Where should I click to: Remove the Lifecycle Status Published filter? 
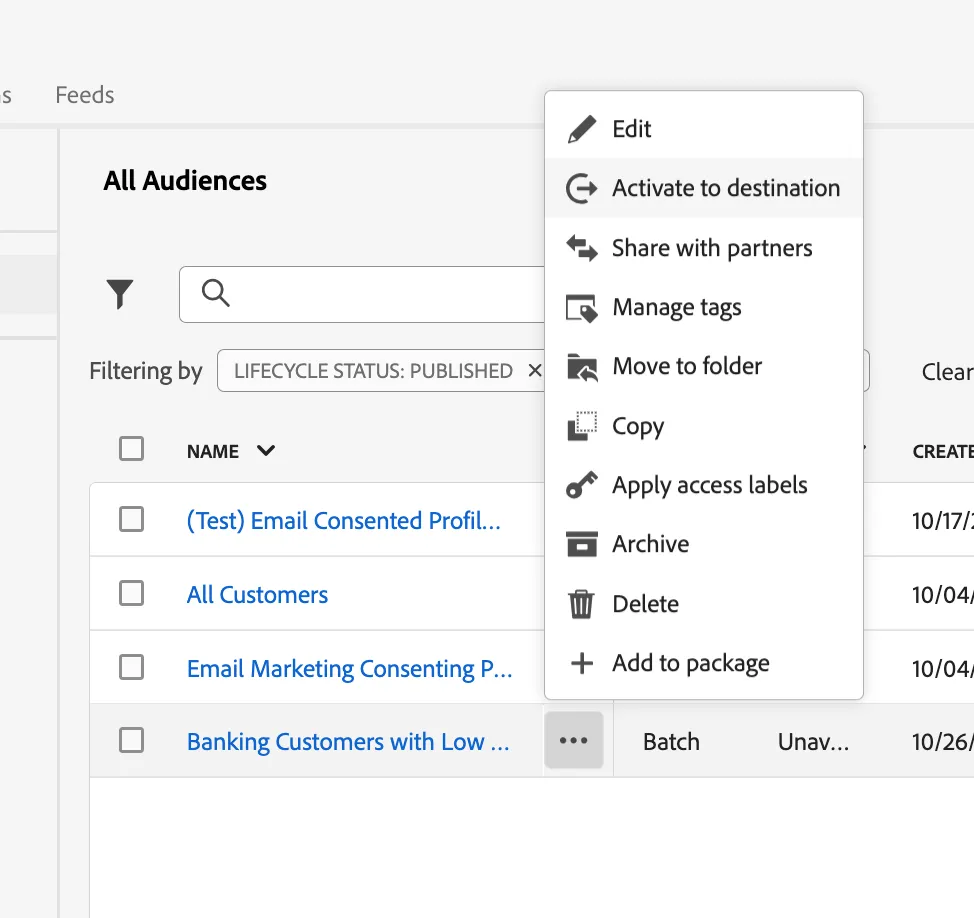coord(534,371)
